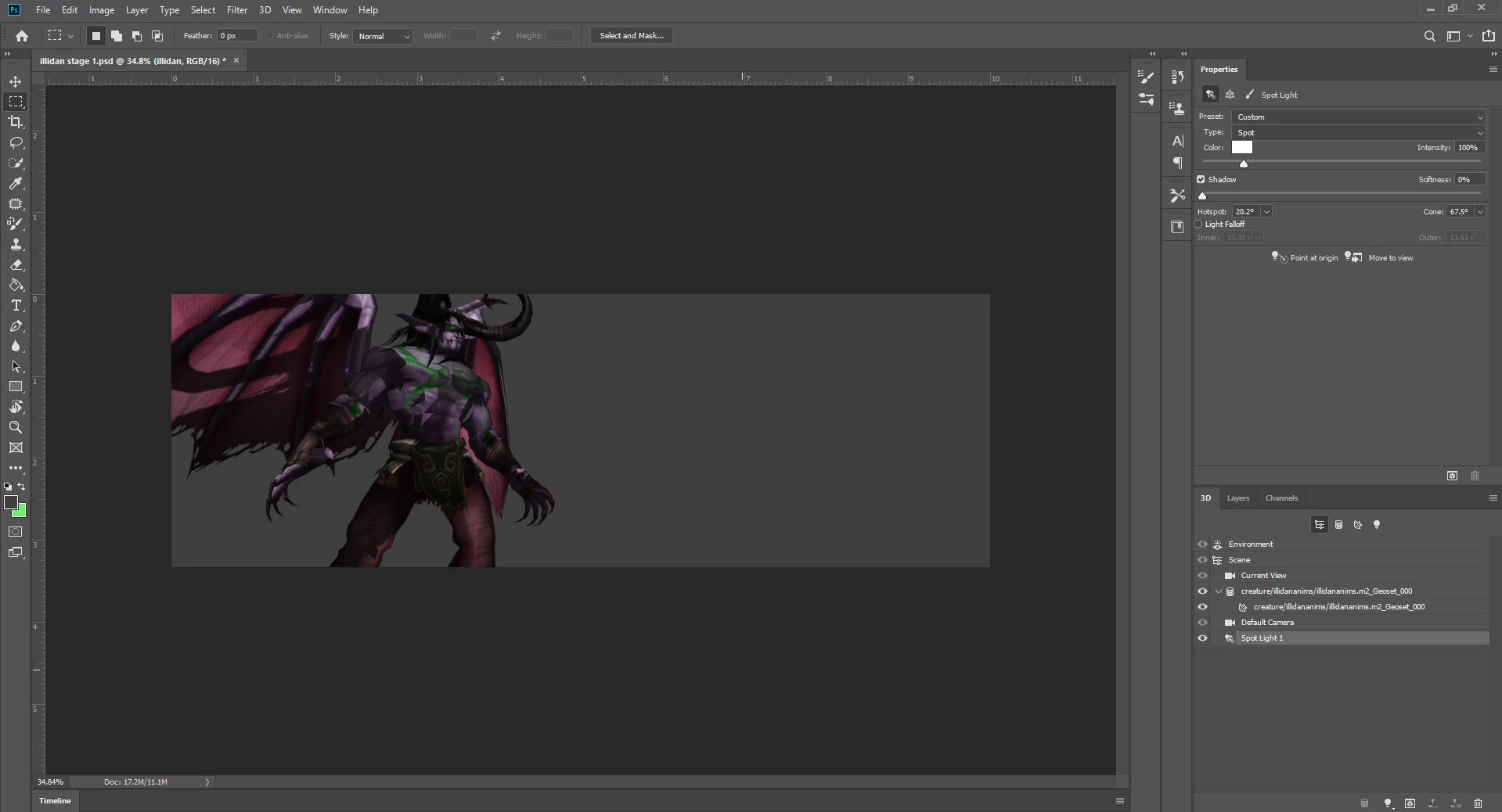The height and width of the screenshot is (812, 1502).
Task: Toggle visibility of Environment
Action: pyautogui.click(x=1203, y=544)
